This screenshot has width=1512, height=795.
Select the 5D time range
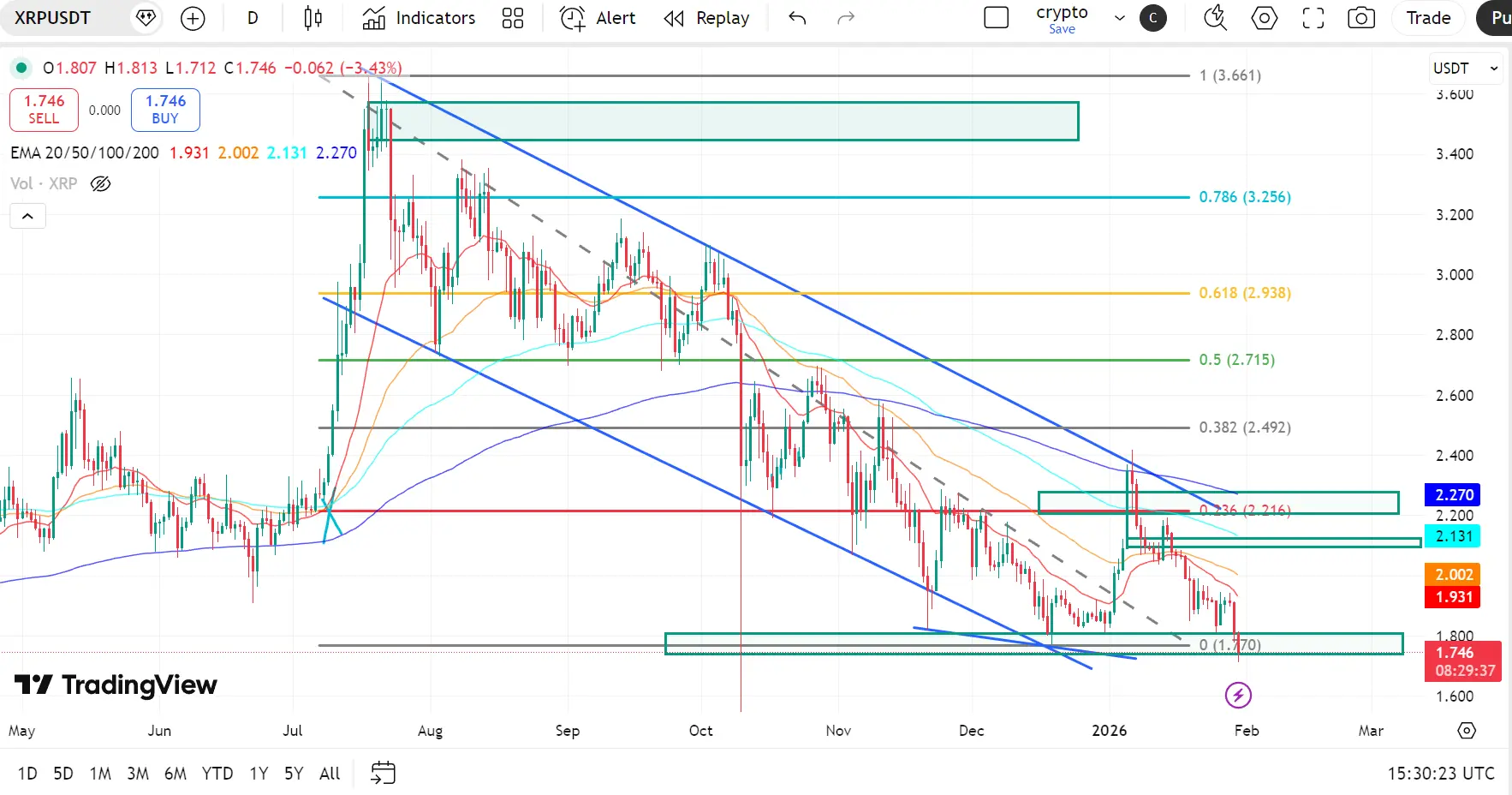point(63,774)
